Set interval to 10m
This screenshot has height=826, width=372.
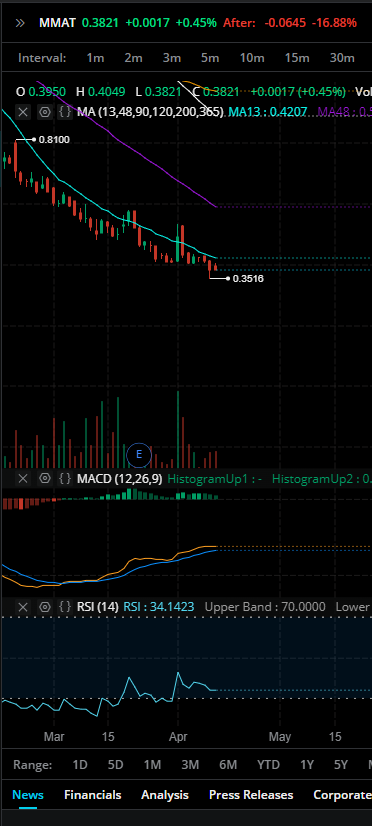tap(252, 58)
